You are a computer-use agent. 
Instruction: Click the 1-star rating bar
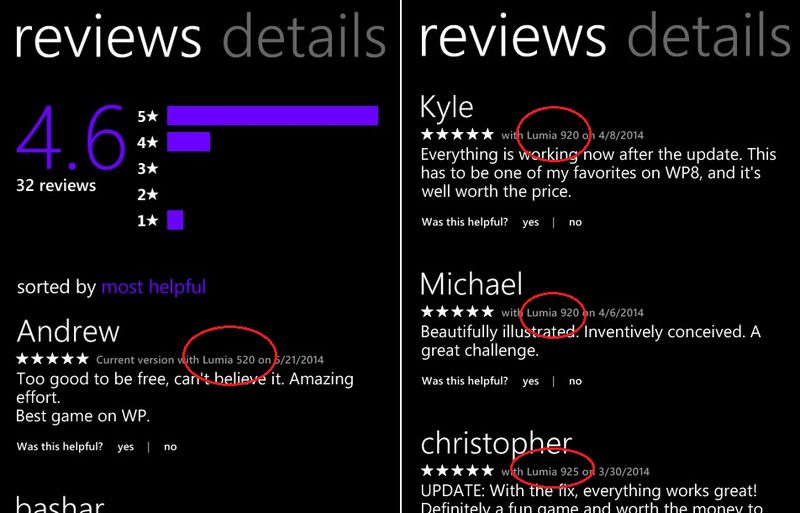[175, 220]
